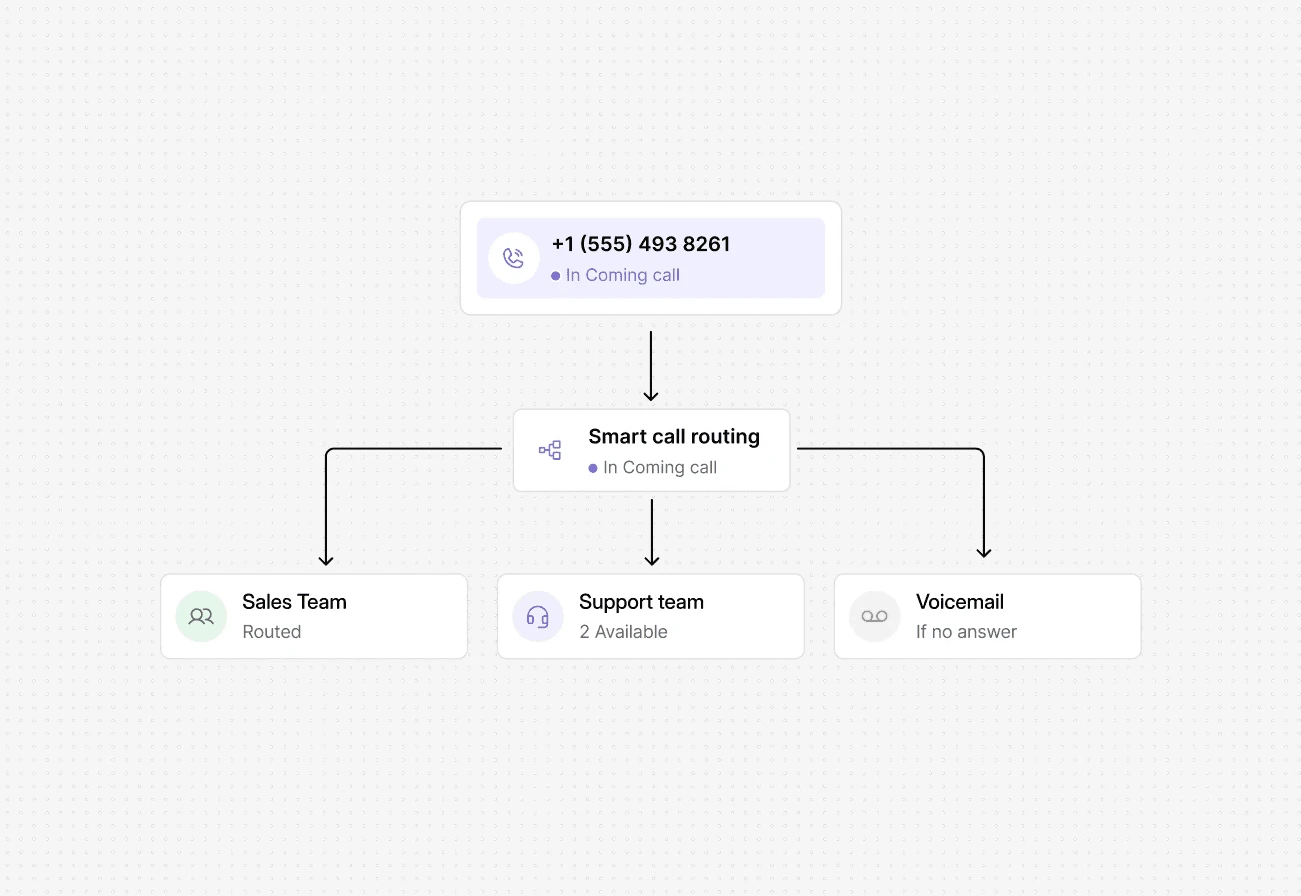This screenshot has height=896, width=1301.
Task: Click the incoming call phone icon
Action: tap(514, 258)
